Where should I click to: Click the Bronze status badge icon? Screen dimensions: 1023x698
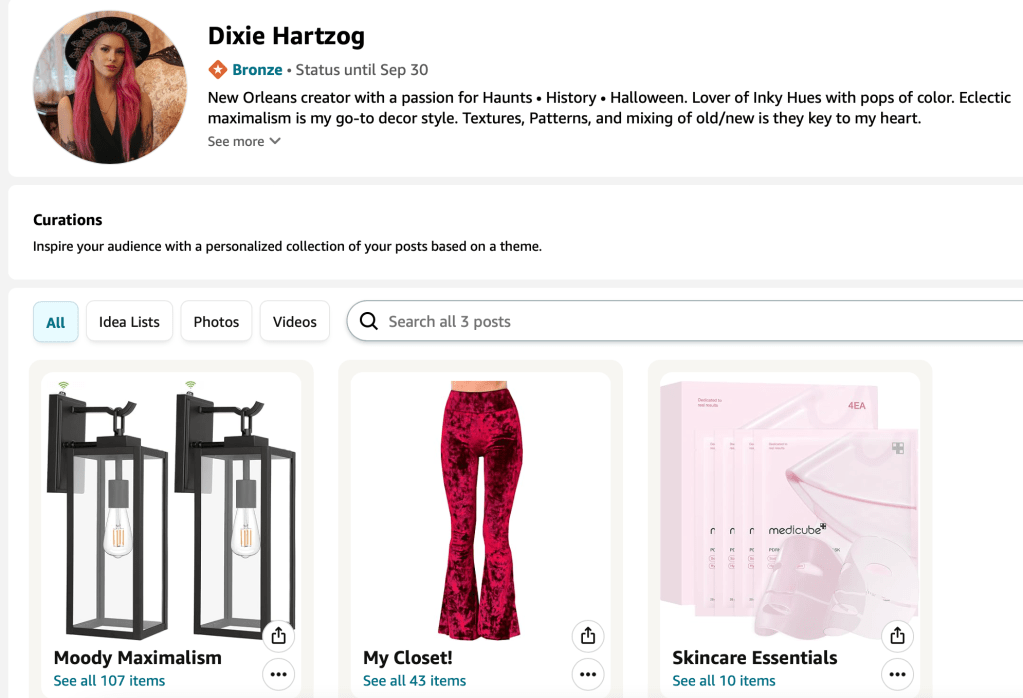point(218,69)
